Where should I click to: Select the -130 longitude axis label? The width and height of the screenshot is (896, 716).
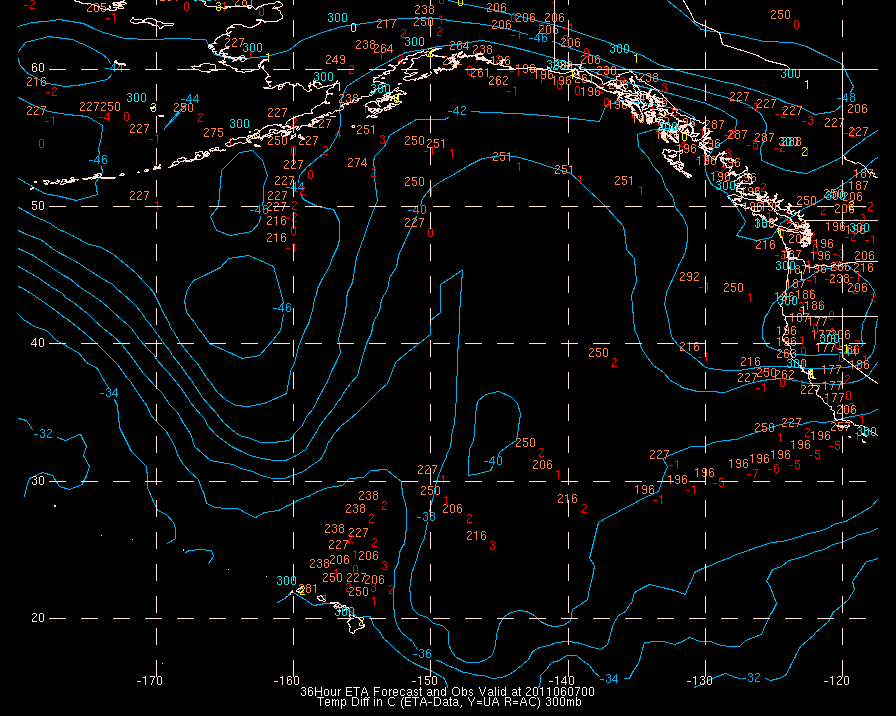701,681
